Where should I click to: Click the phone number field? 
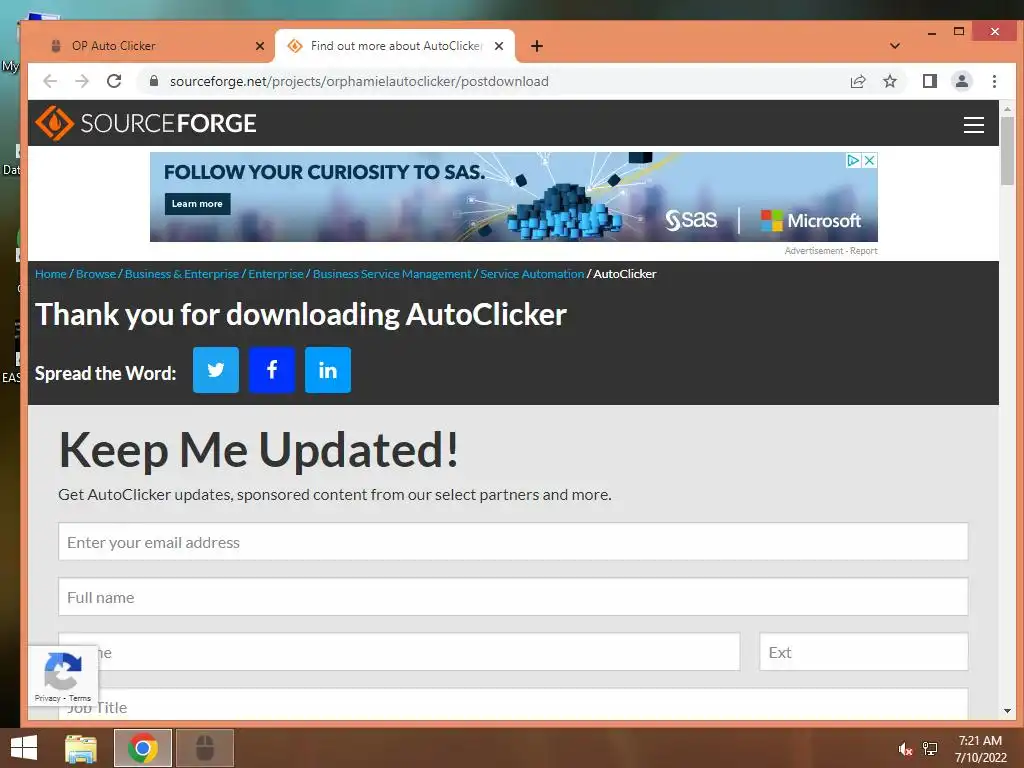tap(399, 651)
